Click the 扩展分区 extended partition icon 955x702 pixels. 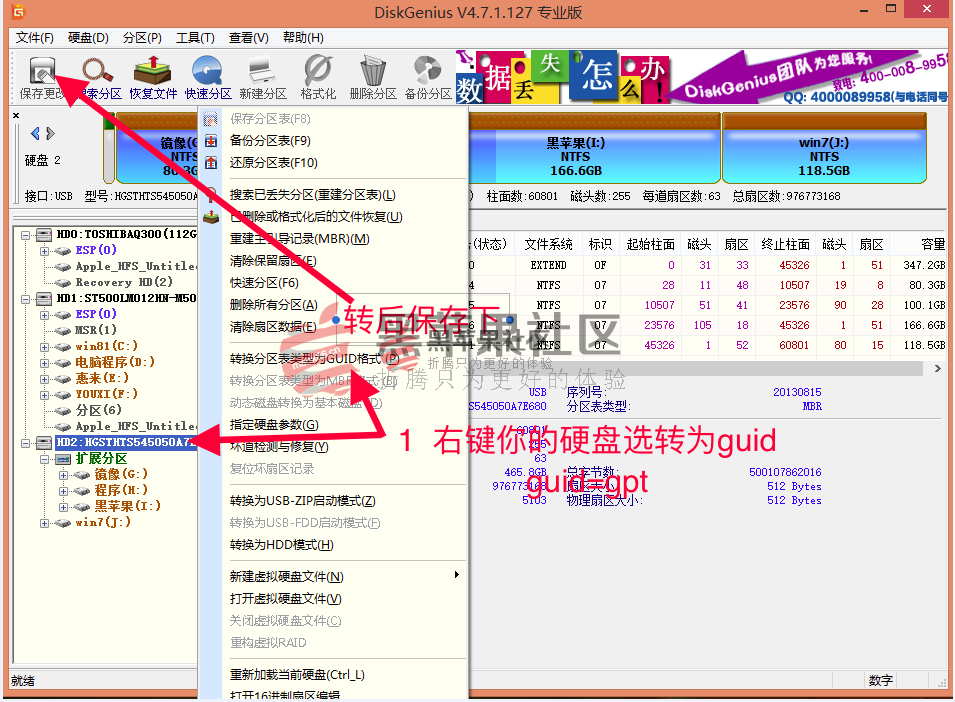tap(63, 458)
